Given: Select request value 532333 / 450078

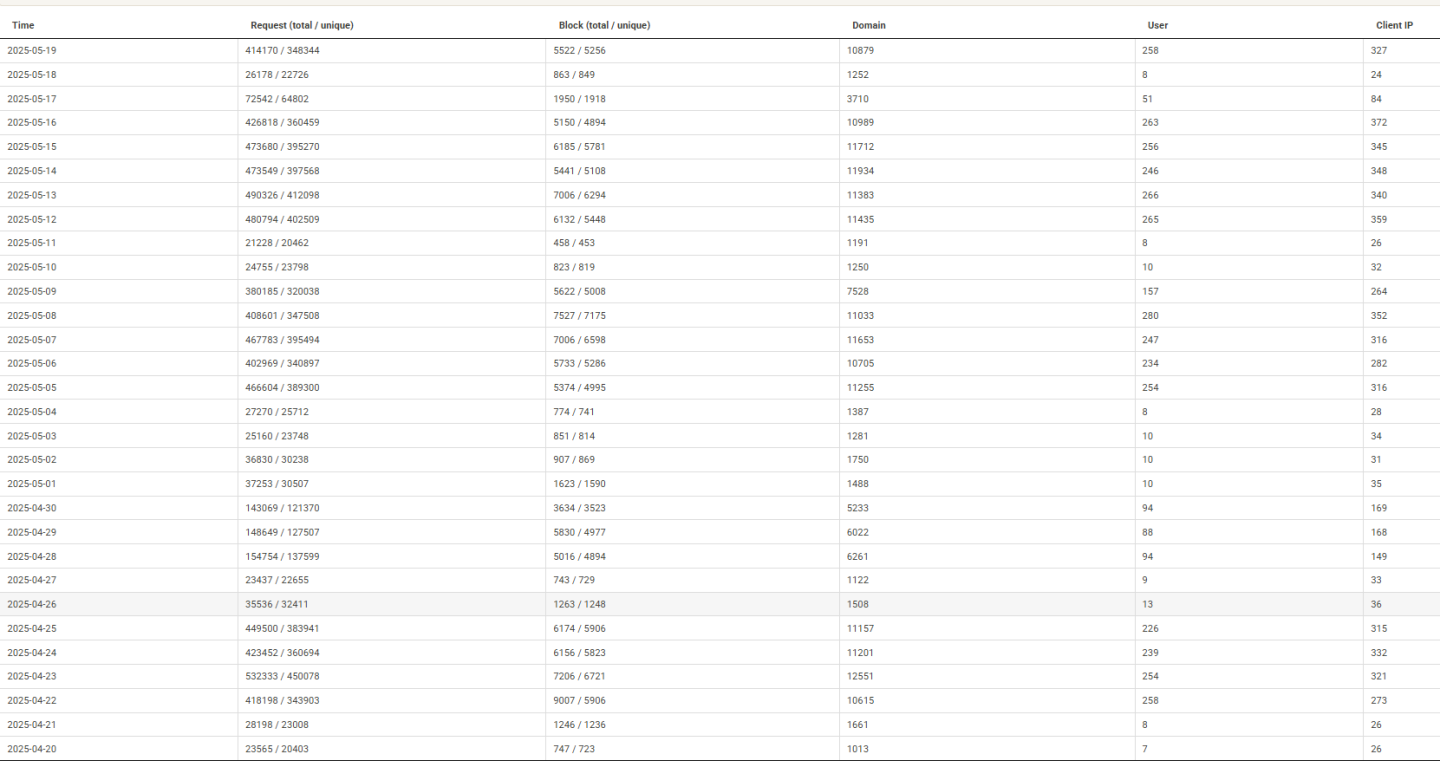Looking at the screenshot, I should (x=282, y=677).
